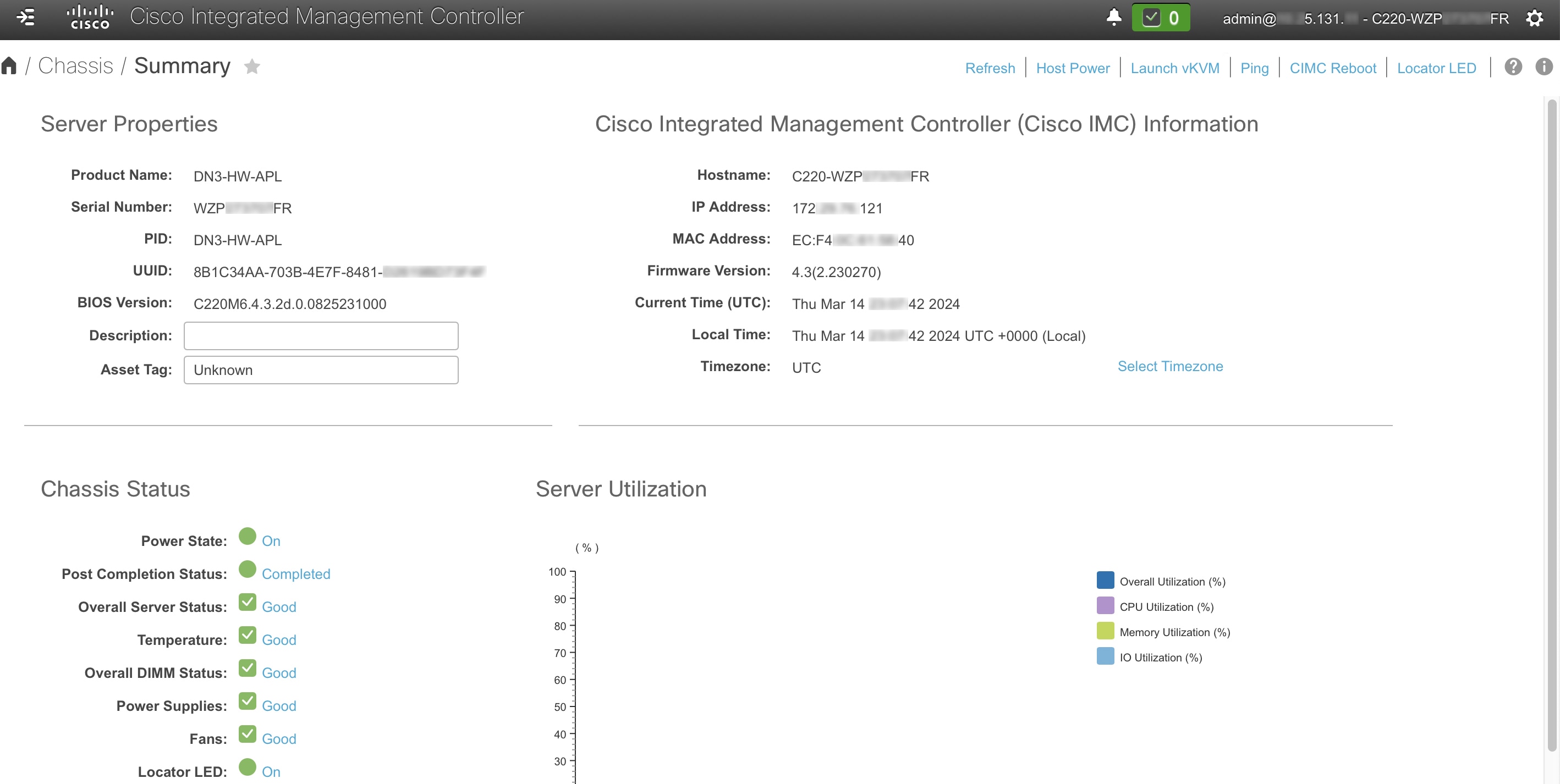Viewport: 1560px width, 784px height.
Task: Click the Cisco logo in header
Action: point(90,17)
